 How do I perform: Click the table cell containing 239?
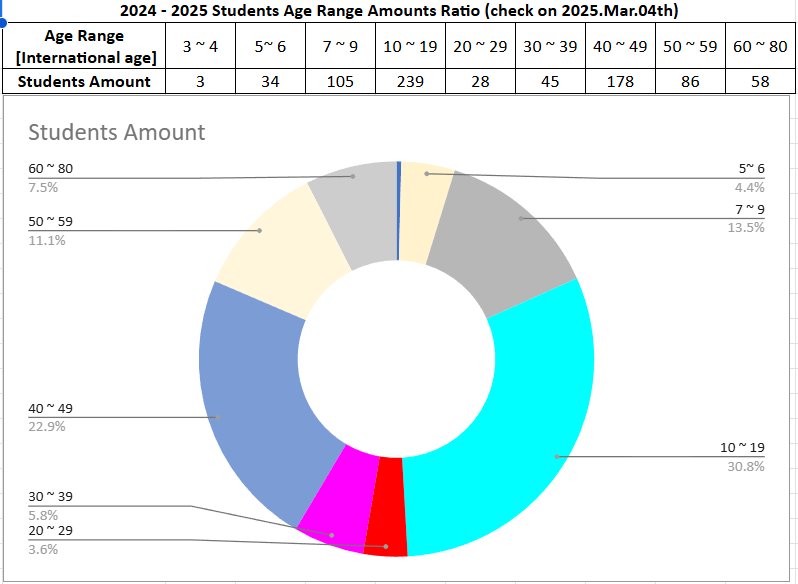pyautogui.click(x=410, y=82)
